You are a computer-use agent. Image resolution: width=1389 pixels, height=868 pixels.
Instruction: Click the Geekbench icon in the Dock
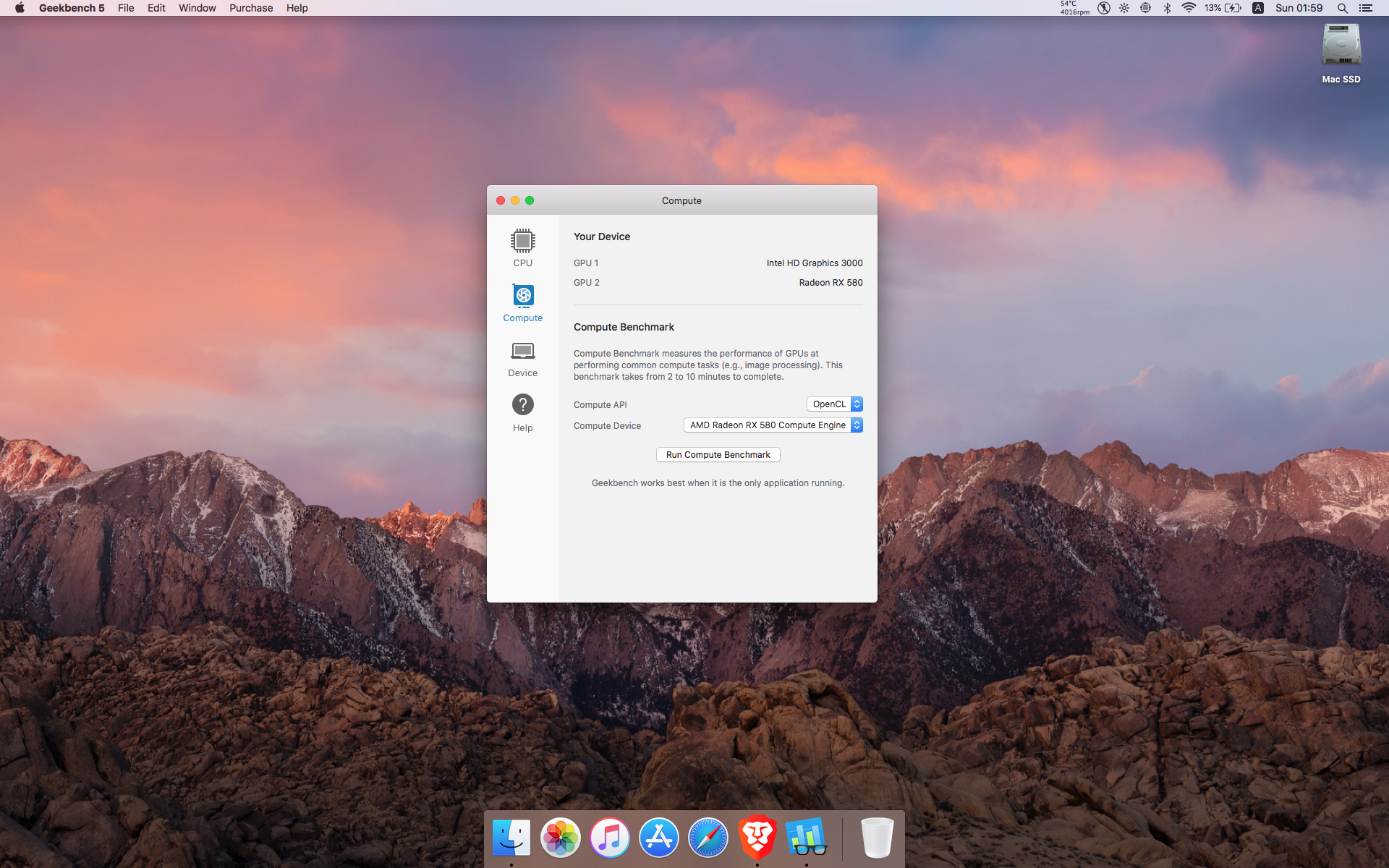pyautogui.click(x=807, y=838)
